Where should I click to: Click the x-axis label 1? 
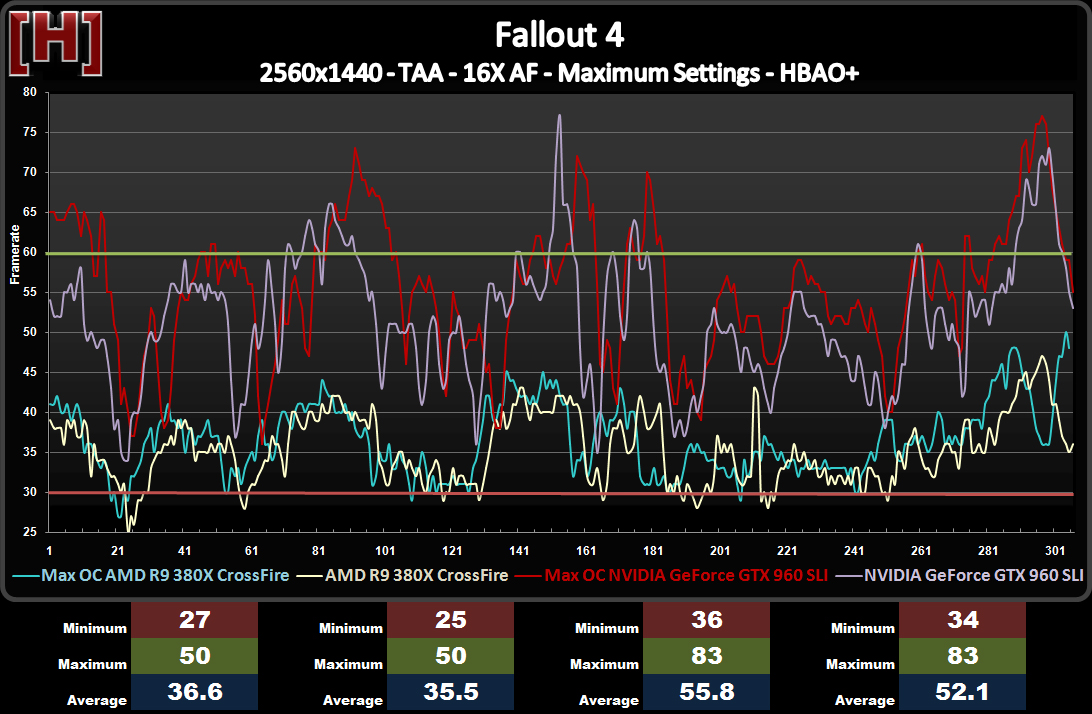49,551
